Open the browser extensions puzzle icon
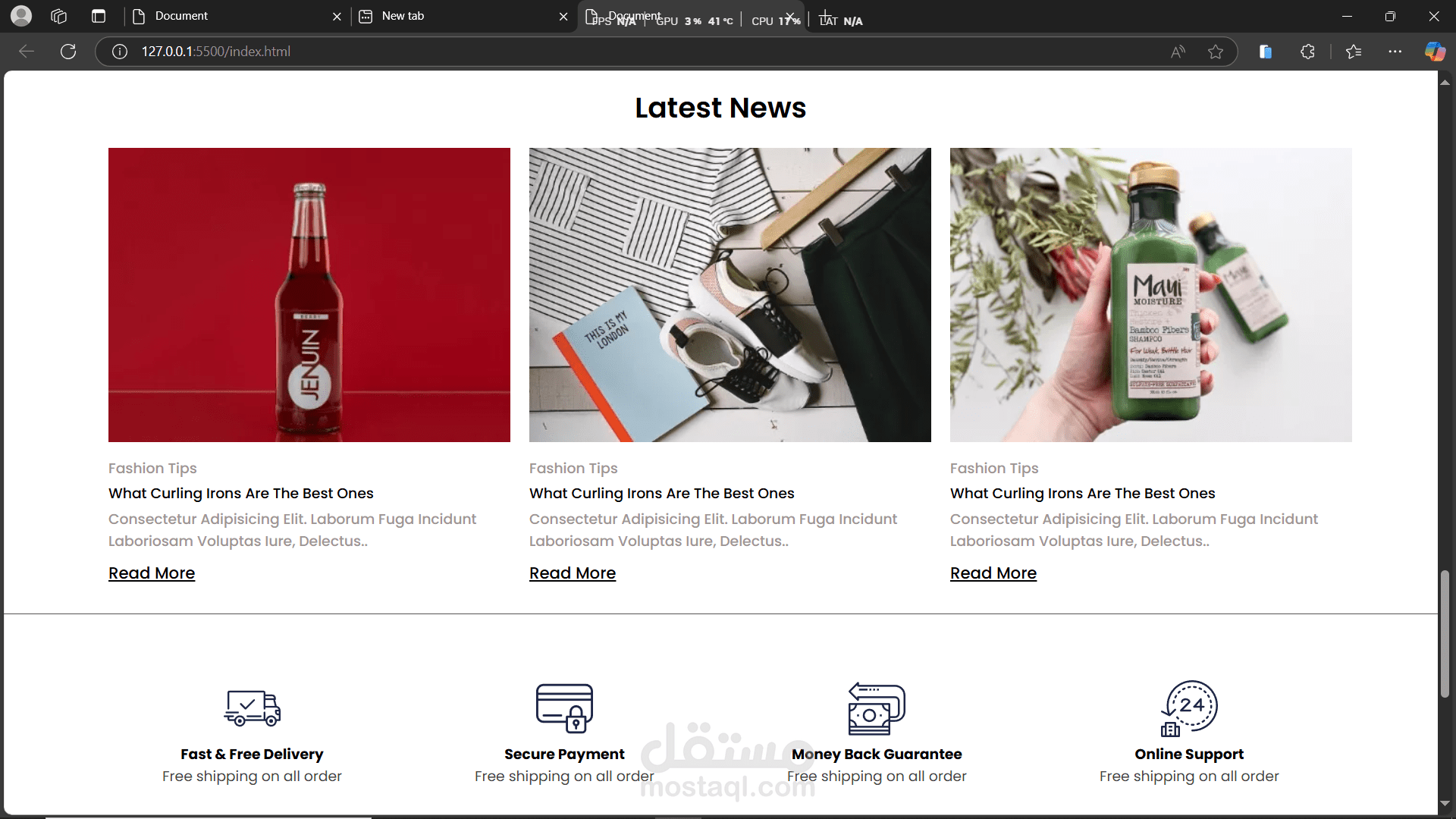Screen dimensions: 1456x819 [x=1307, y=52]
